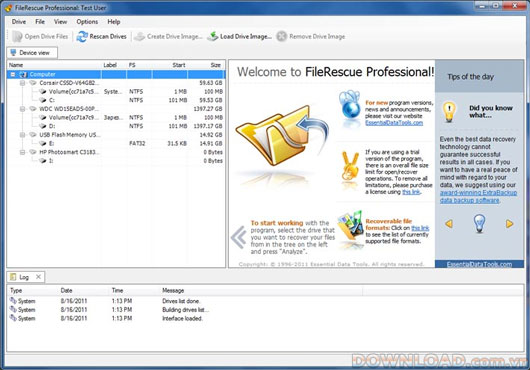Select the 'Interface loaded.' log message
530x370 pixels.
183,319
